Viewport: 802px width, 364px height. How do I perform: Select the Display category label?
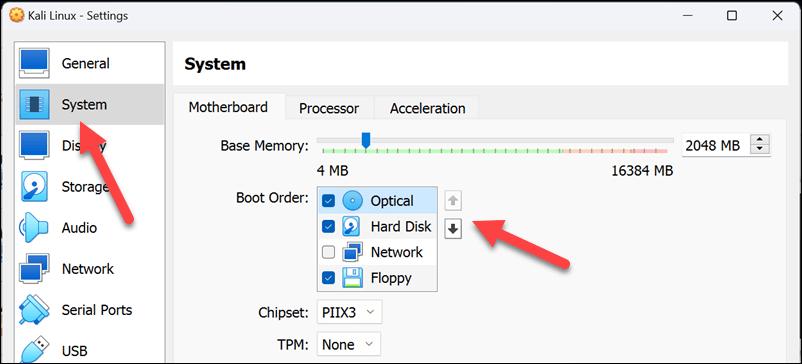[x=84, y=146]
